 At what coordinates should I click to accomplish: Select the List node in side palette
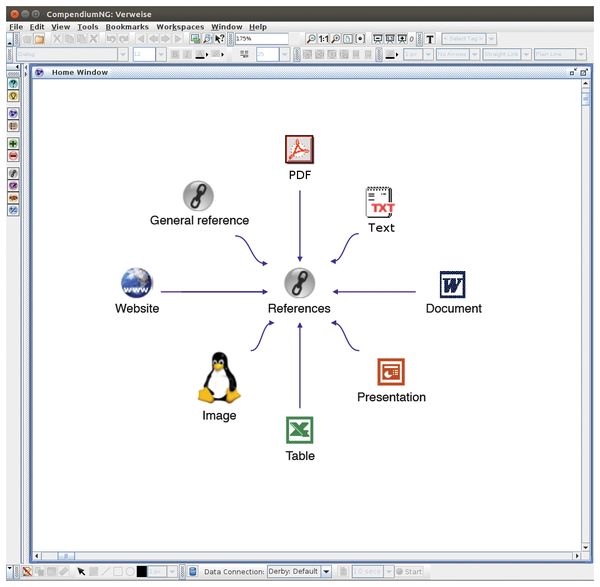point(13,126)
